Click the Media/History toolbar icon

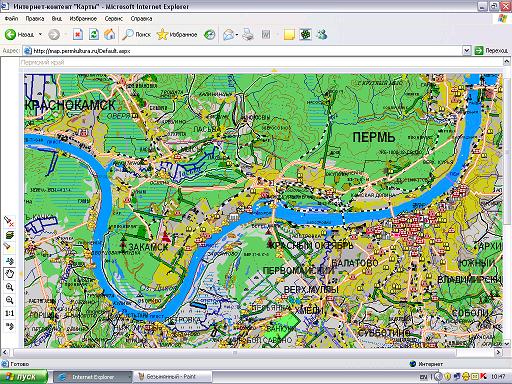210,34
